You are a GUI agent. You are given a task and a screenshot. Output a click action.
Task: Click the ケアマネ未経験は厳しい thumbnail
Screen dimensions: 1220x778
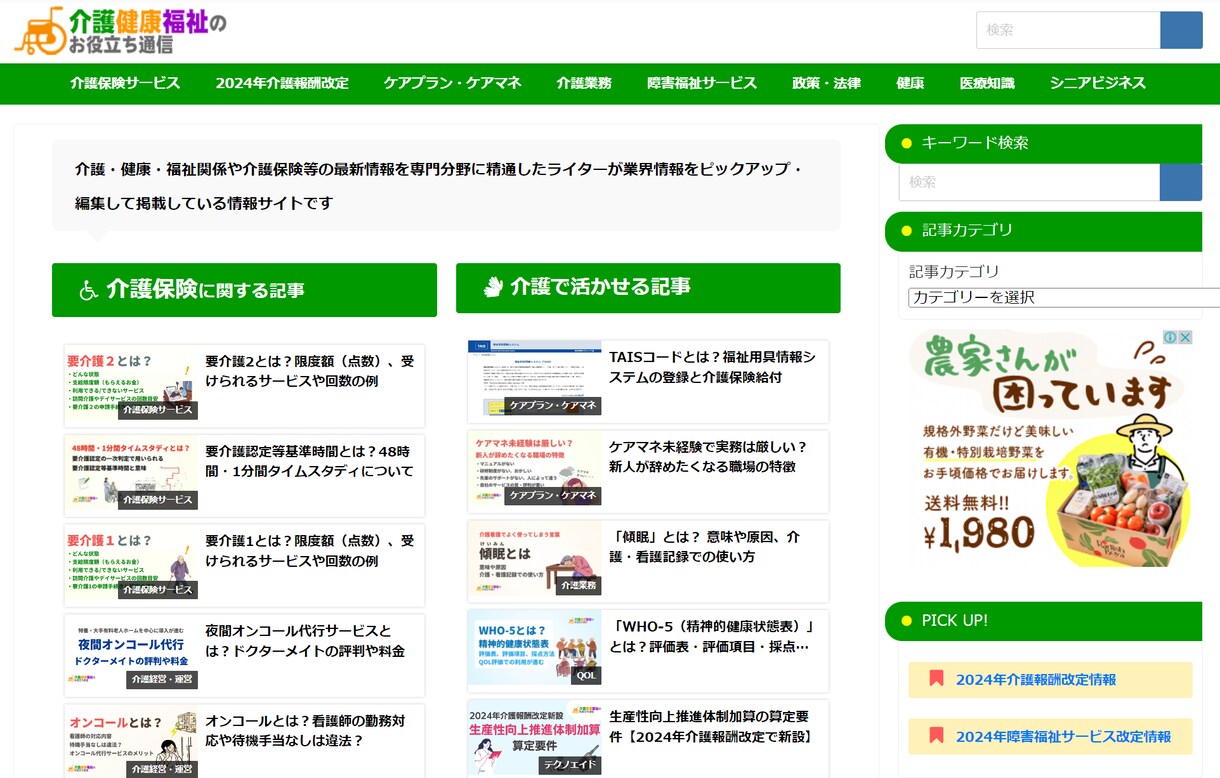coord(535,468)
